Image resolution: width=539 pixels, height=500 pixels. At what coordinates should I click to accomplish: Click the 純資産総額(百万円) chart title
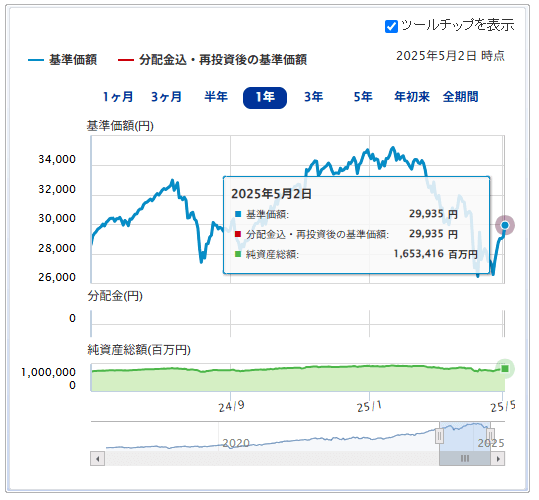pyautogui.click(x=139, y=350)
